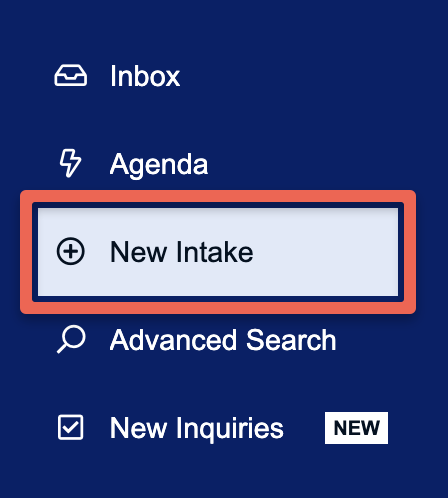Screen dimensions: 448x498
Task: Click the Inbox tray icon
Action: (x=71, y=76)
